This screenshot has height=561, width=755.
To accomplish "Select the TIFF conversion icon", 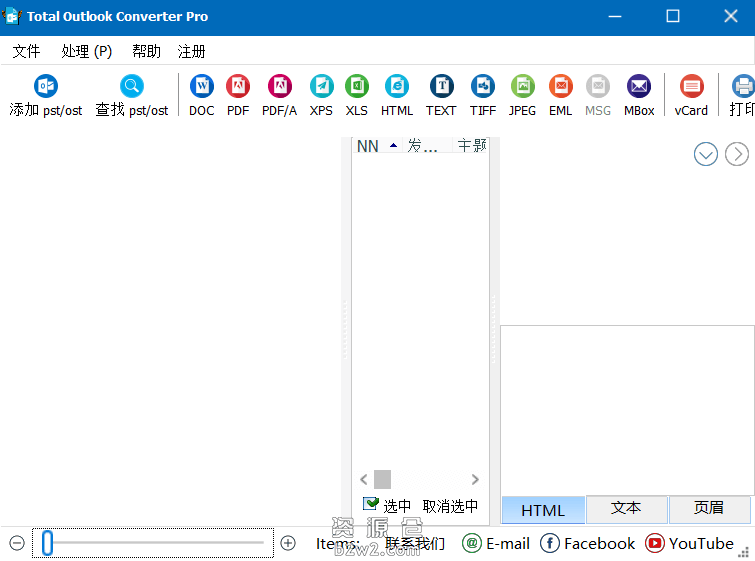I will click(483, 87).
